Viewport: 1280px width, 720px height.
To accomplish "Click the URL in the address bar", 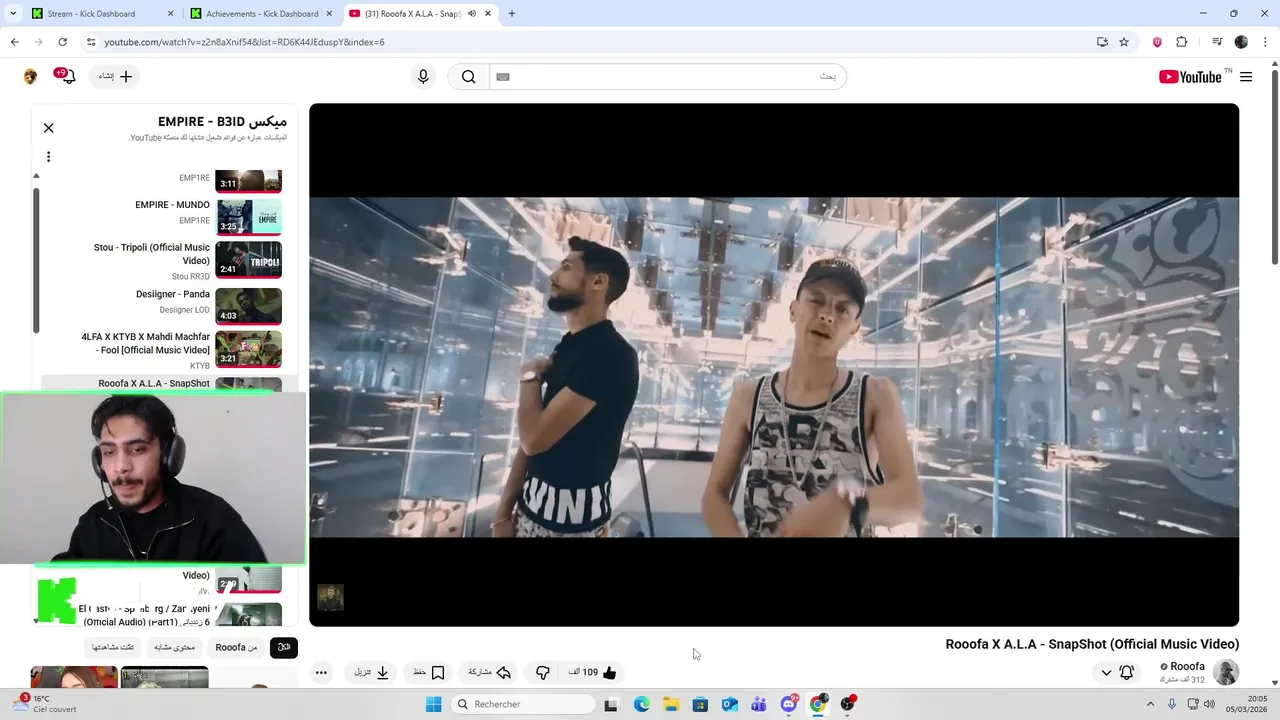I will (x=244, y=42).
